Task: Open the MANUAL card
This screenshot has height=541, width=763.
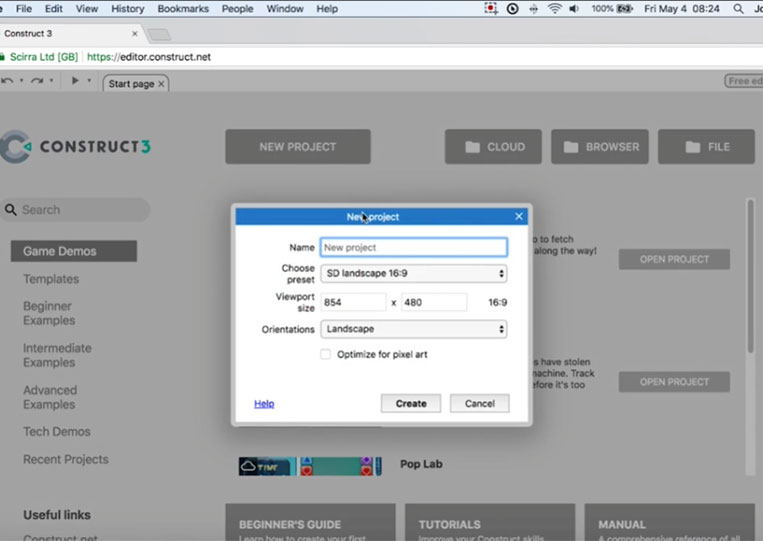Action: point(670,523)
